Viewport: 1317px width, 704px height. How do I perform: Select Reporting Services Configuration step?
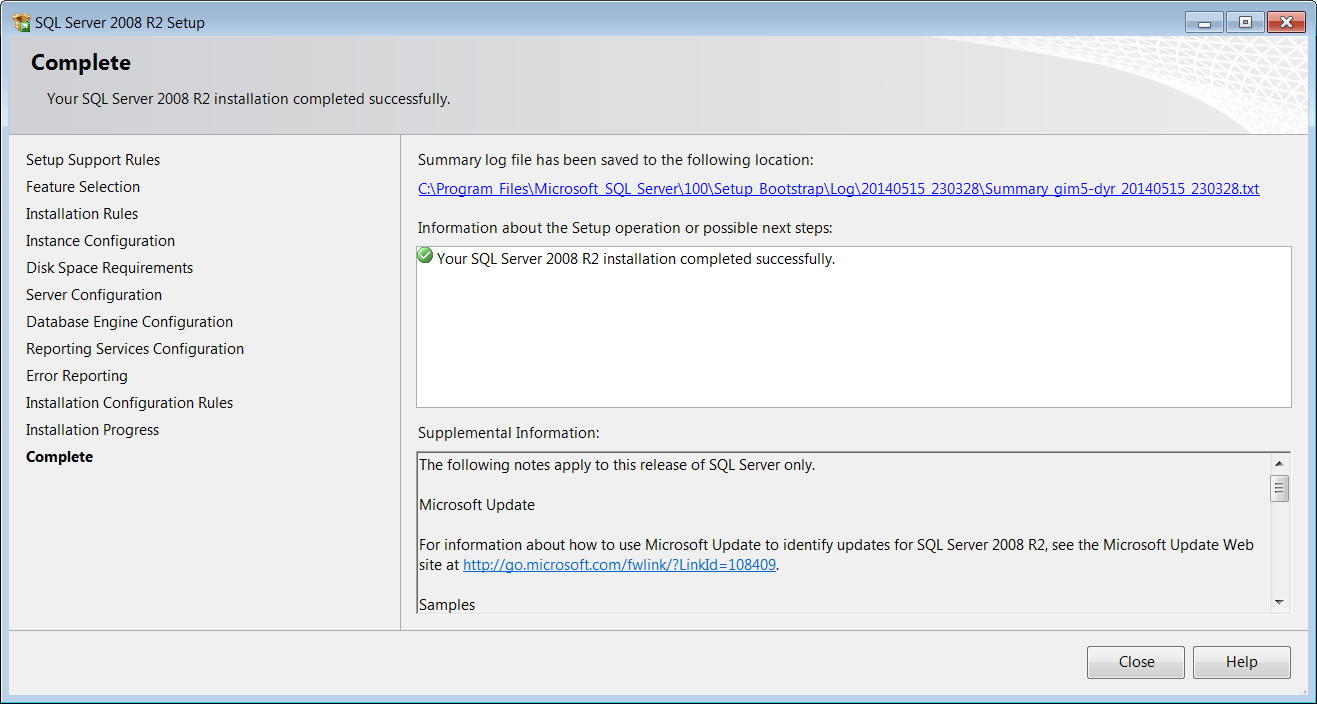[x=135, y=349]
